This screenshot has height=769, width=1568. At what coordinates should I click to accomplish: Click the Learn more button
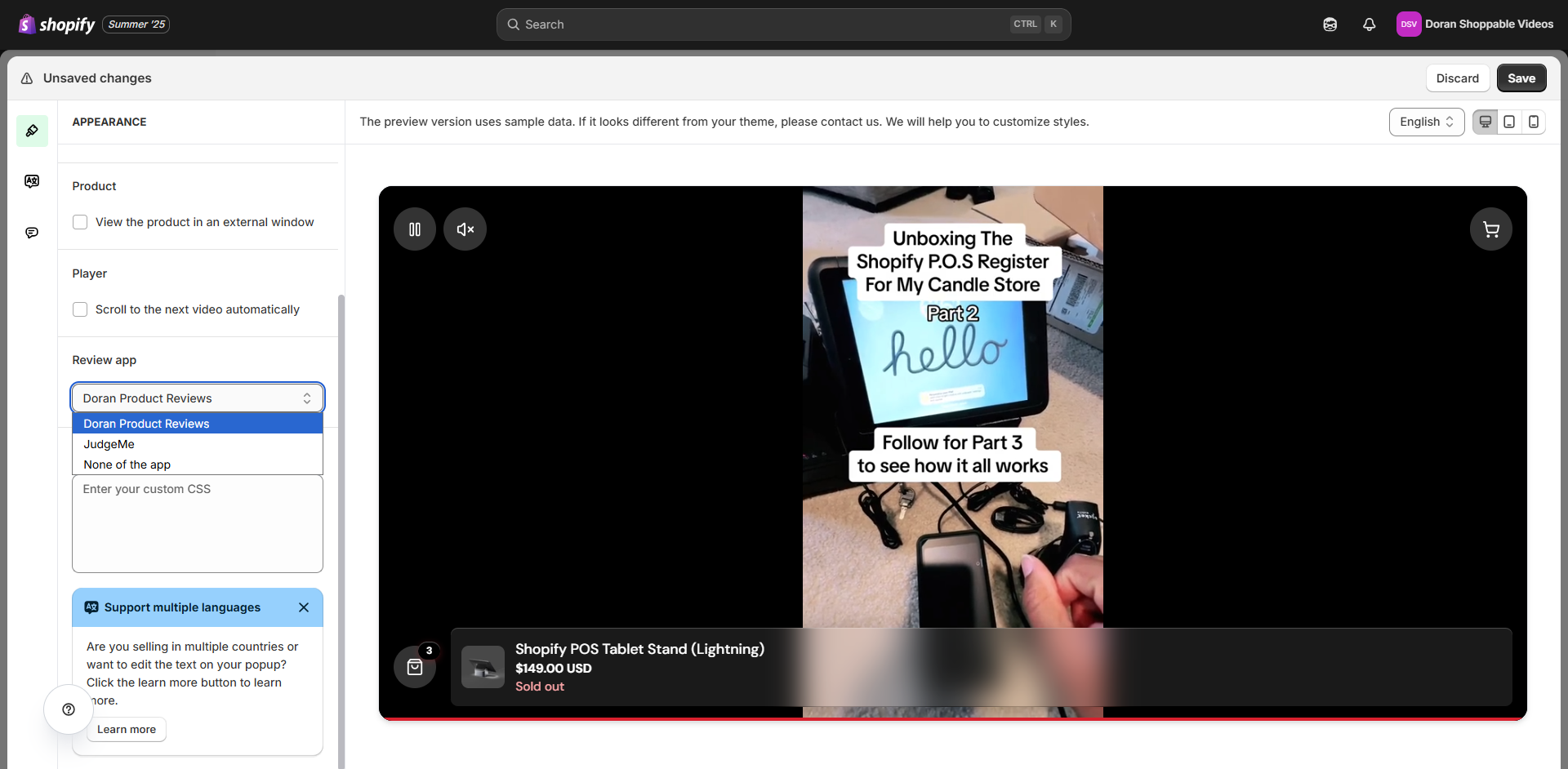point(127,730)
